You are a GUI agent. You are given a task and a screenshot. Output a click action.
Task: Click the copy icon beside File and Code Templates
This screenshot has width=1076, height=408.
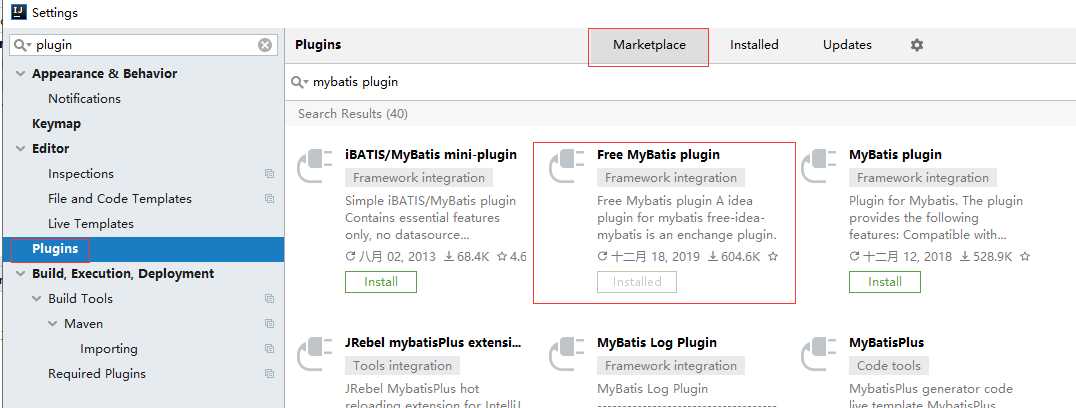pos(269,199)
